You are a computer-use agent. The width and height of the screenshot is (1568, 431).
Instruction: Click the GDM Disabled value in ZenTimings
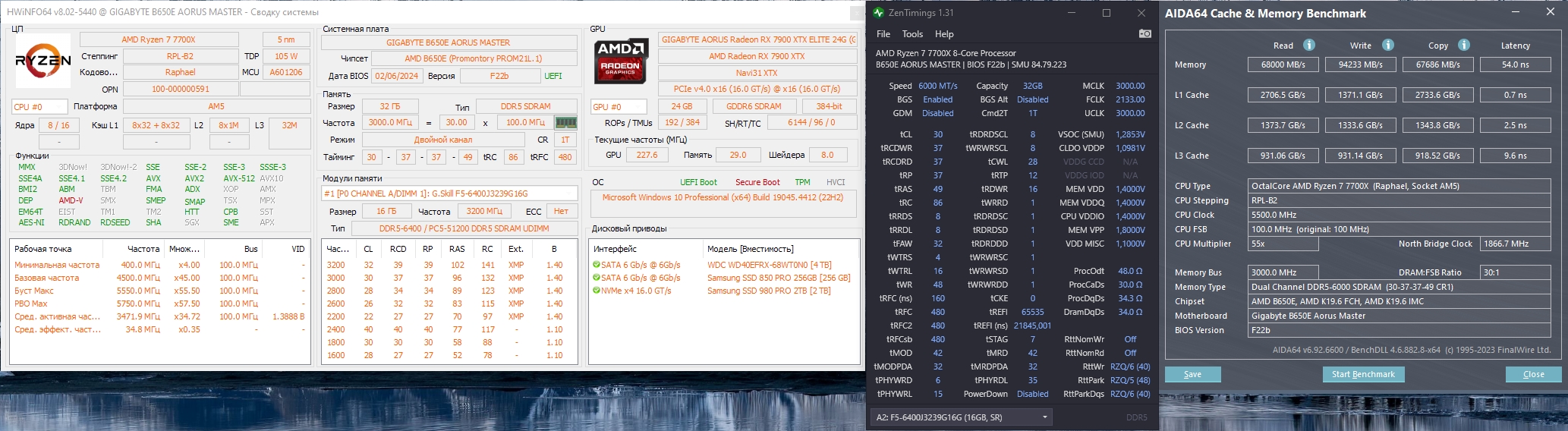pyautogui.click(x=938, y=113)
